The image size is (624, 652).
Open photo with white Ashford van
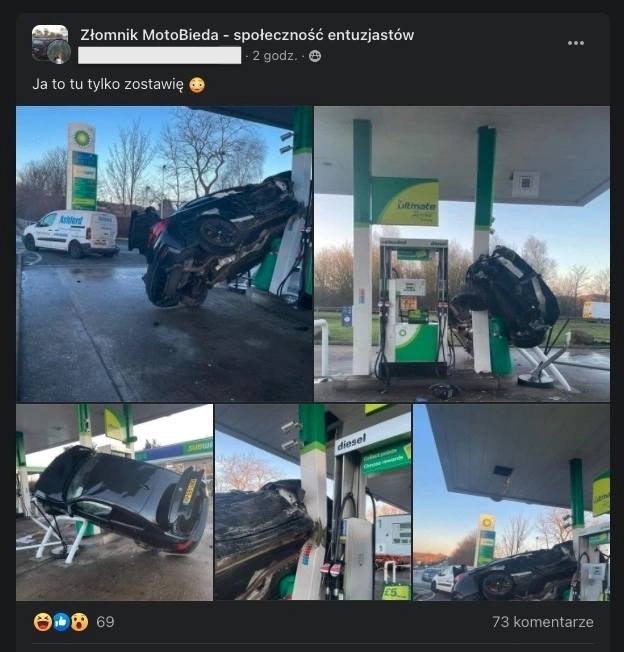tap(164, 254)
